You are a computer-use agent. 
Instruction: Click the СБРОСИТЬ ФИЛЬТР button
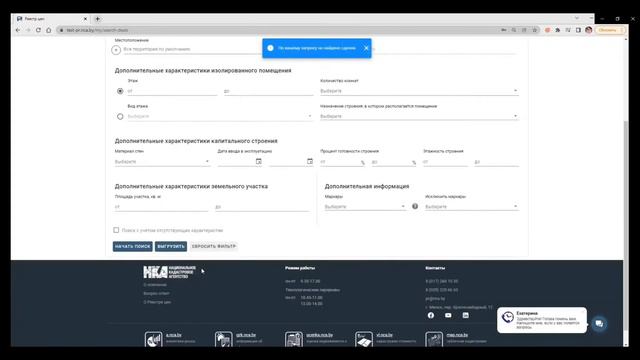click(x=213, y=247)
